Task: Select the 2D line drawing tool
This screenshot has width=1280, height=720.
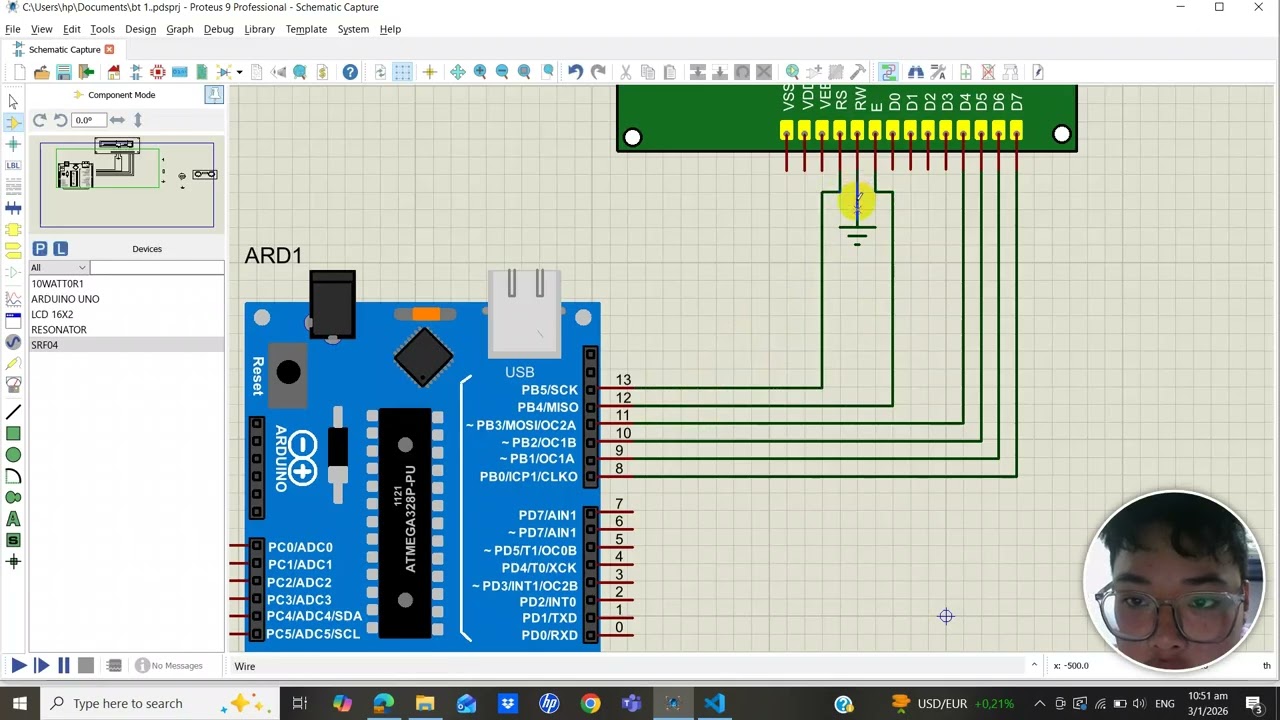Action: [13, 412]
